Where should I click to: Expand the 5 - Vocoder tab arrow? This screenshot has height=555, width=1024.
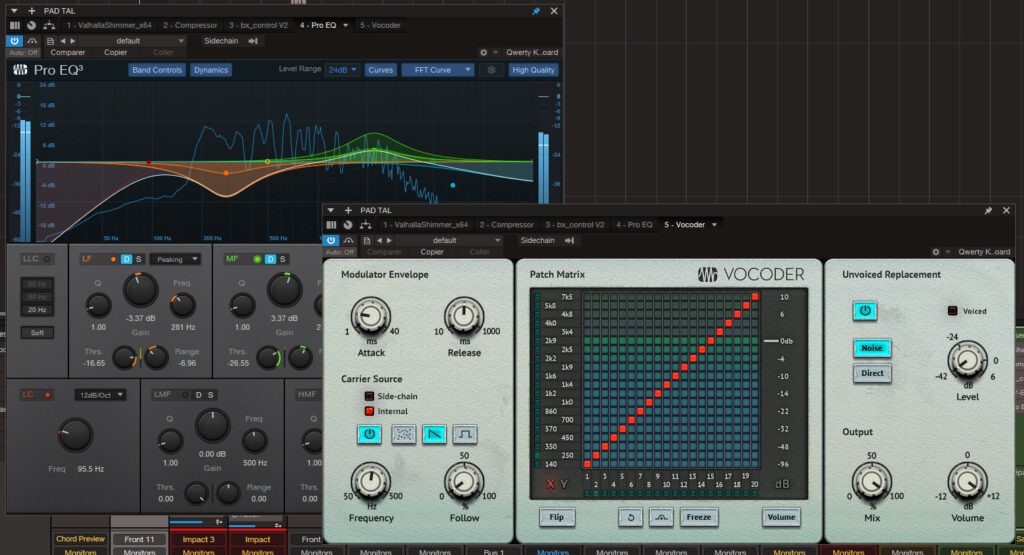(714, 225)
